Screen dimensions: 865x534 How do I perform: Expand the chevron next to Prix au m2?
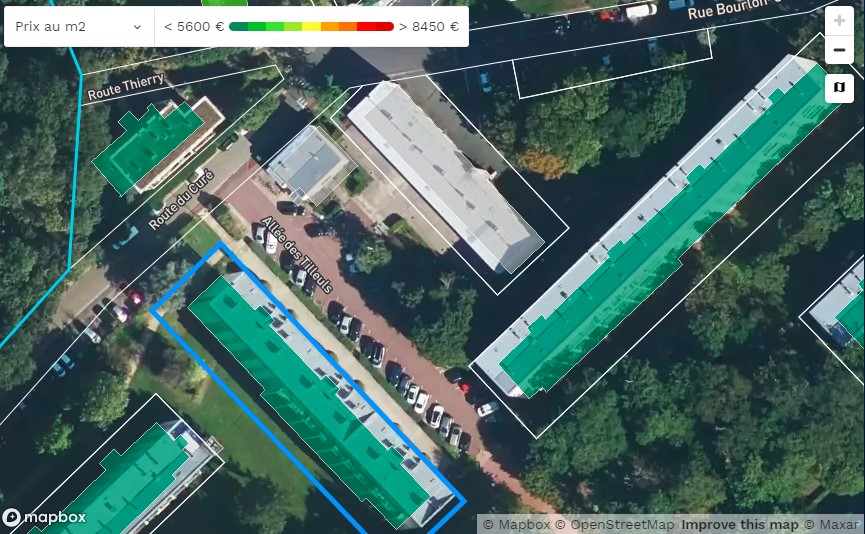tap(137, 27)
